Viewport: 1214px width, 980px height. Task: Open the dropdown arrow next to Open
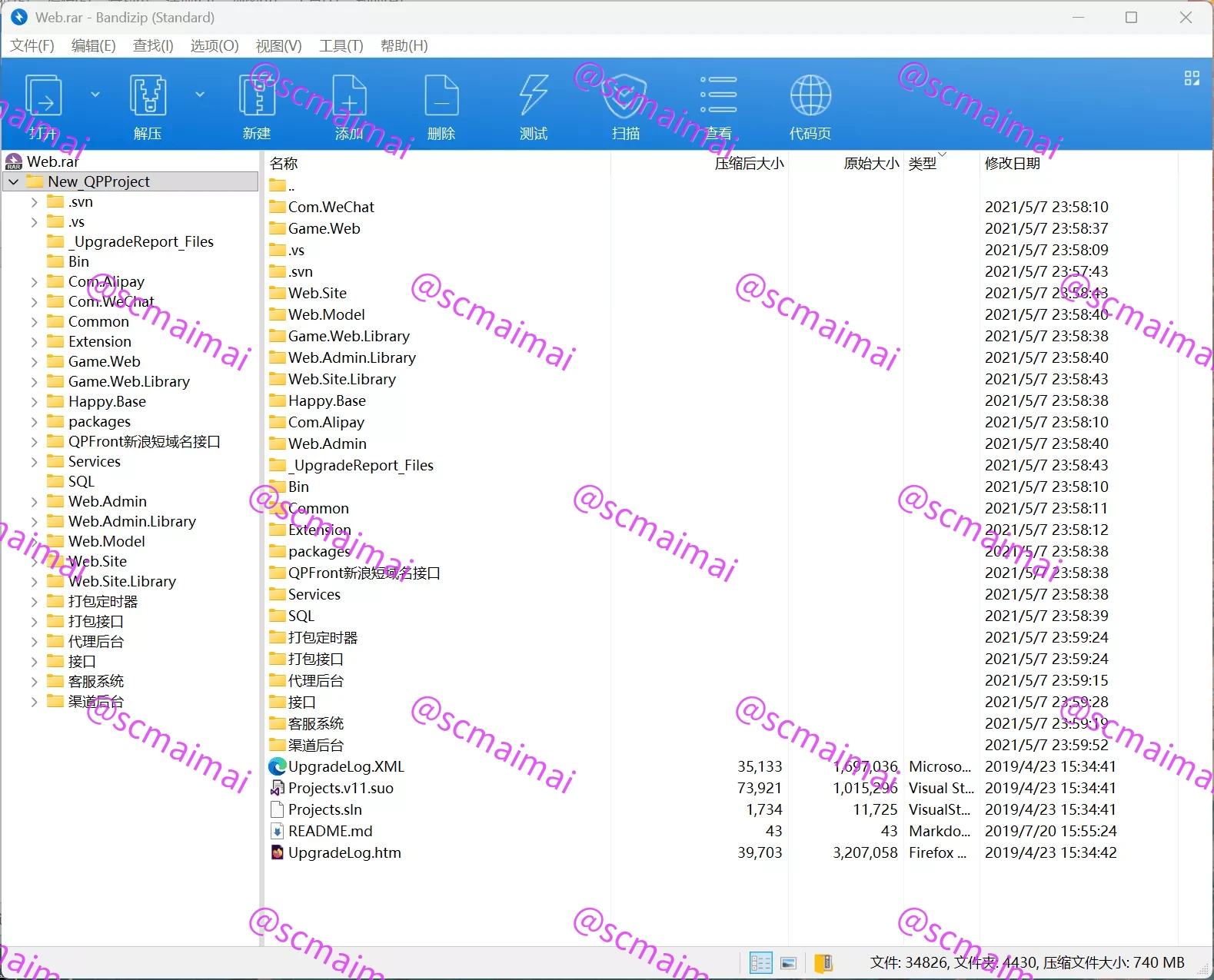pos(95,95)
